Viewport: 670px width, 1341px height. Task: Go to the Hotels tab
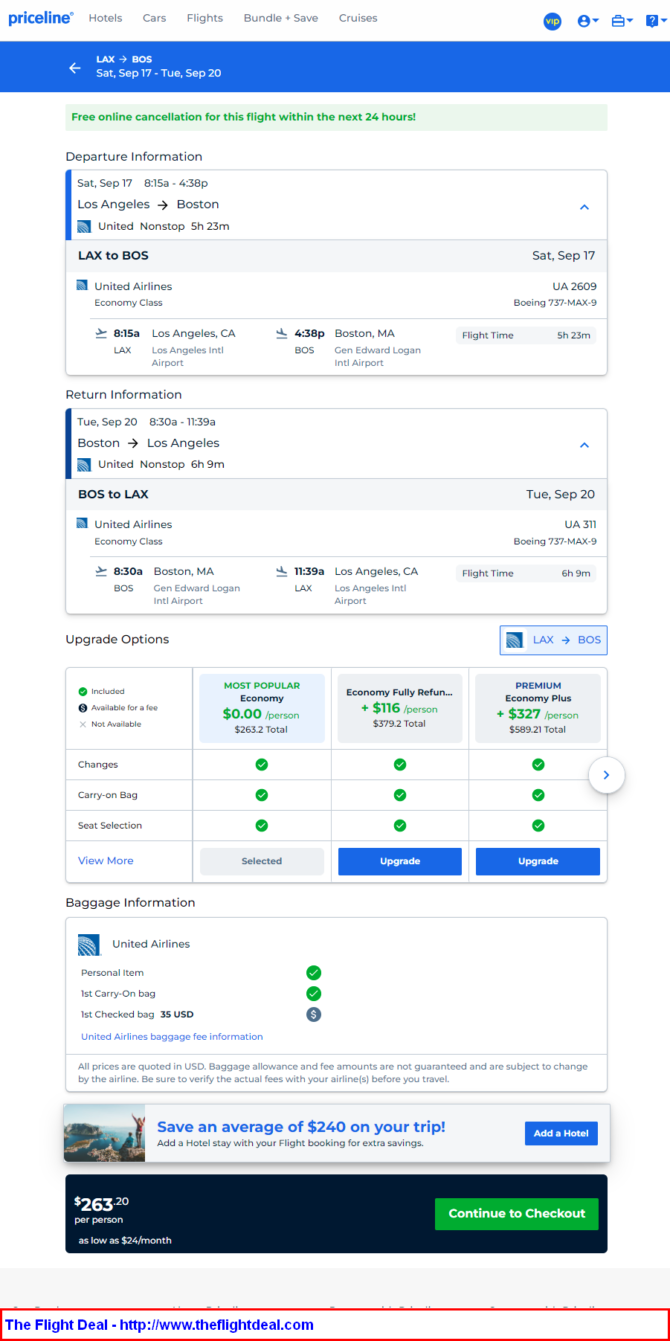pyautogui.click(x=105, y=18)
